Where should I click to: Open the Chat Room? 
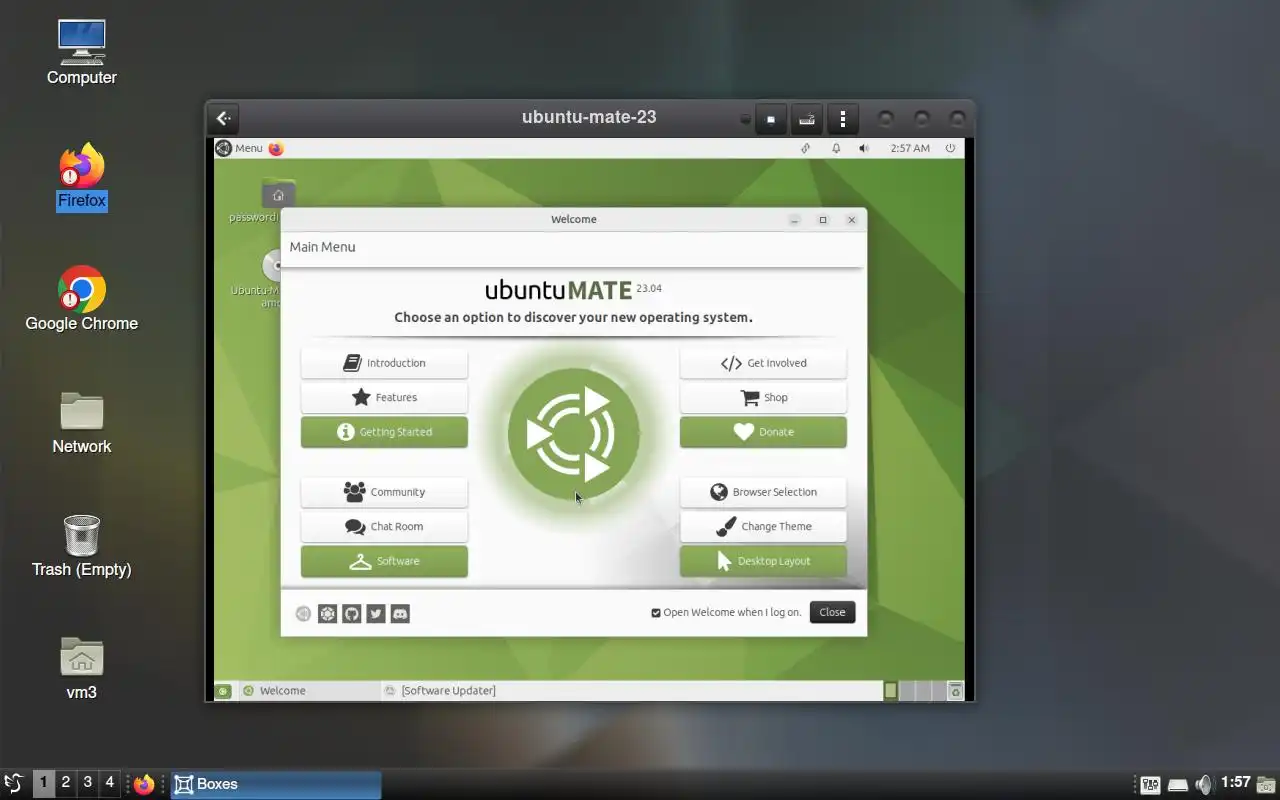click(384, 526)
